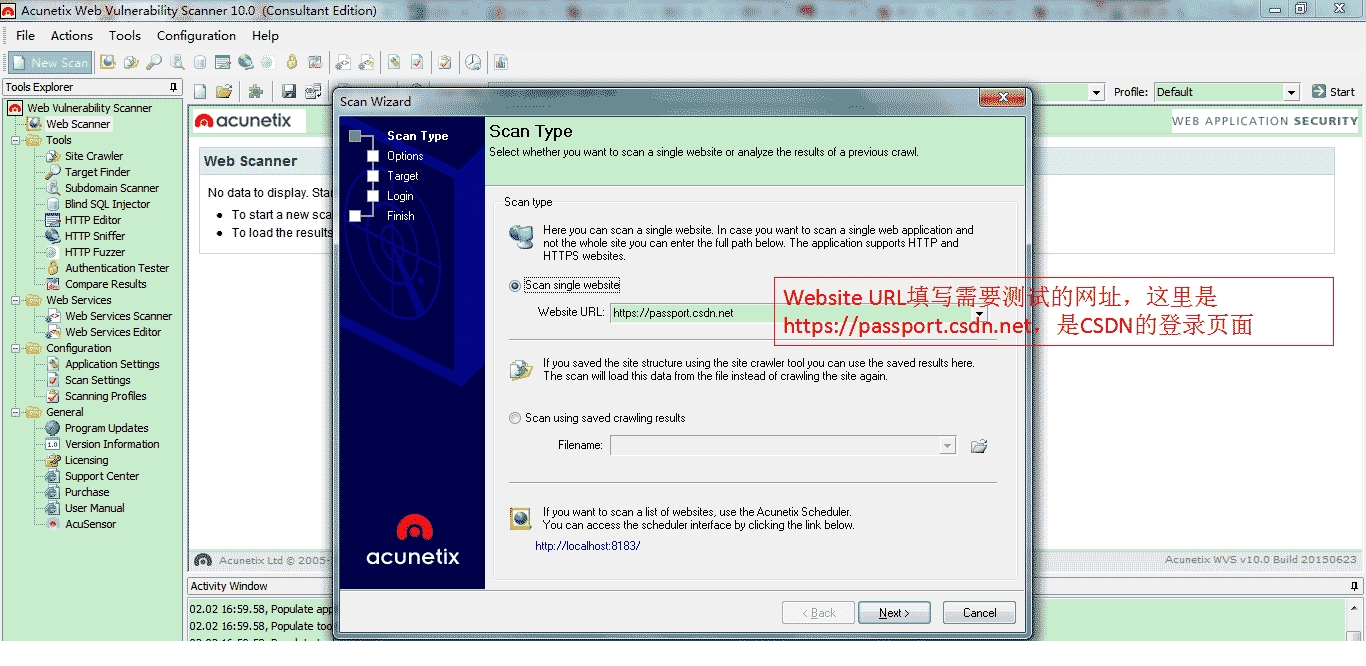1366x666 pixels.
Task: Click the open folder icon in scanner toolbar
Action: (x=224, y=91)
